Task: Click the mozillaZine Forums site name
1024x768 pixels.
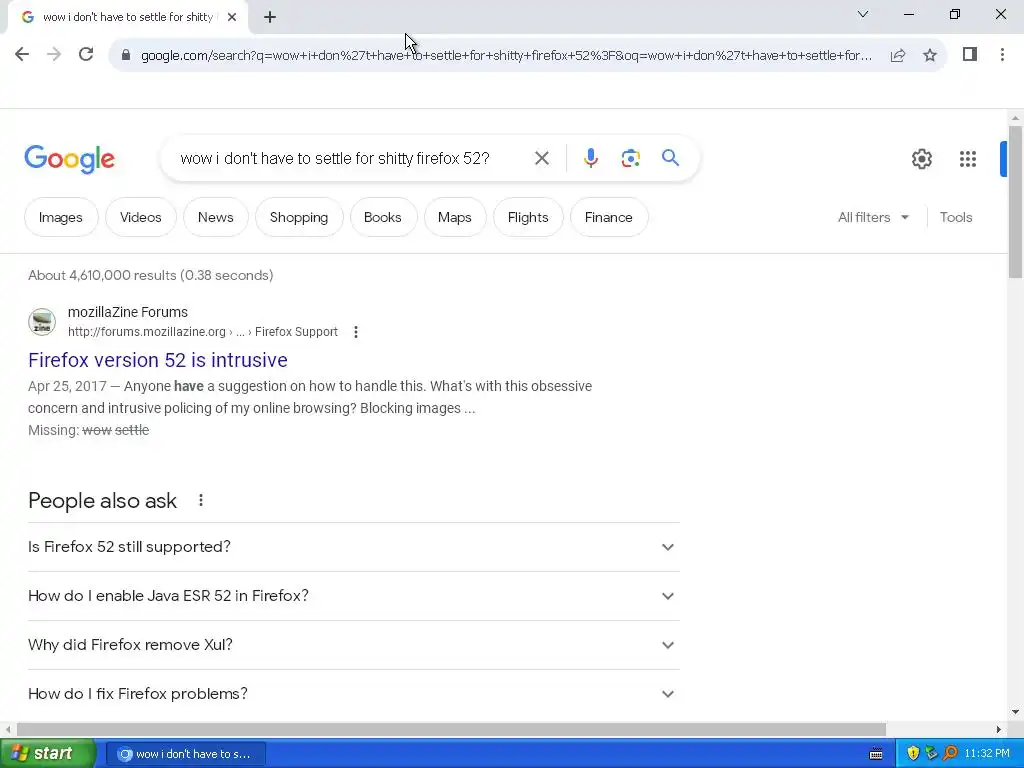Action: [x=128, y=312]
